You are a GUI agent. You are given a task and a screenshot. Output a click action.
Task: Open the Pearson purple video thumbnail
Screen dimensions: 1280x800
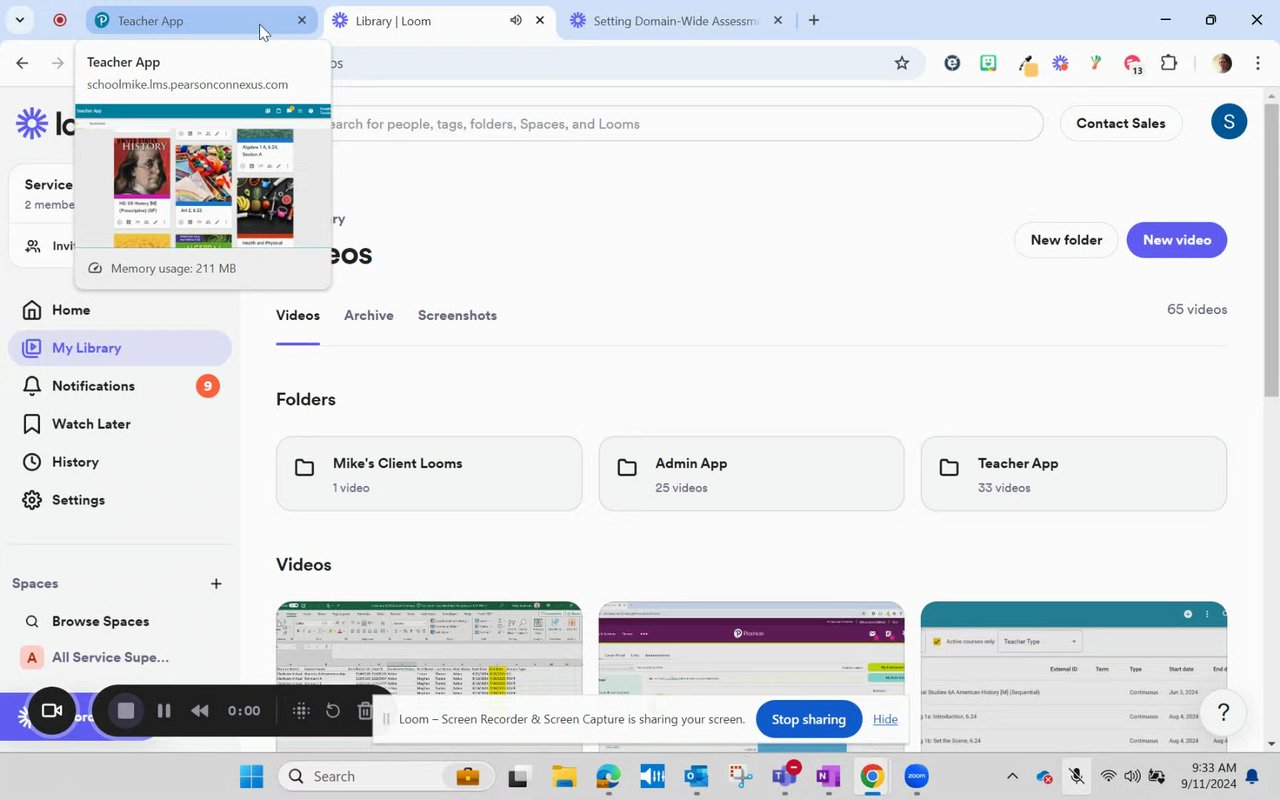tap(751, 676)
